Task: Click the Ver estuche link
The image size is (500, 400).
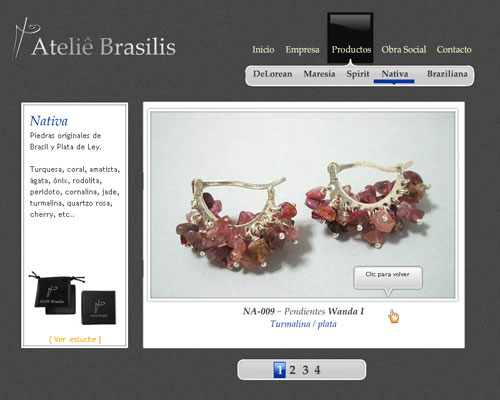Action: coord(75,339)
